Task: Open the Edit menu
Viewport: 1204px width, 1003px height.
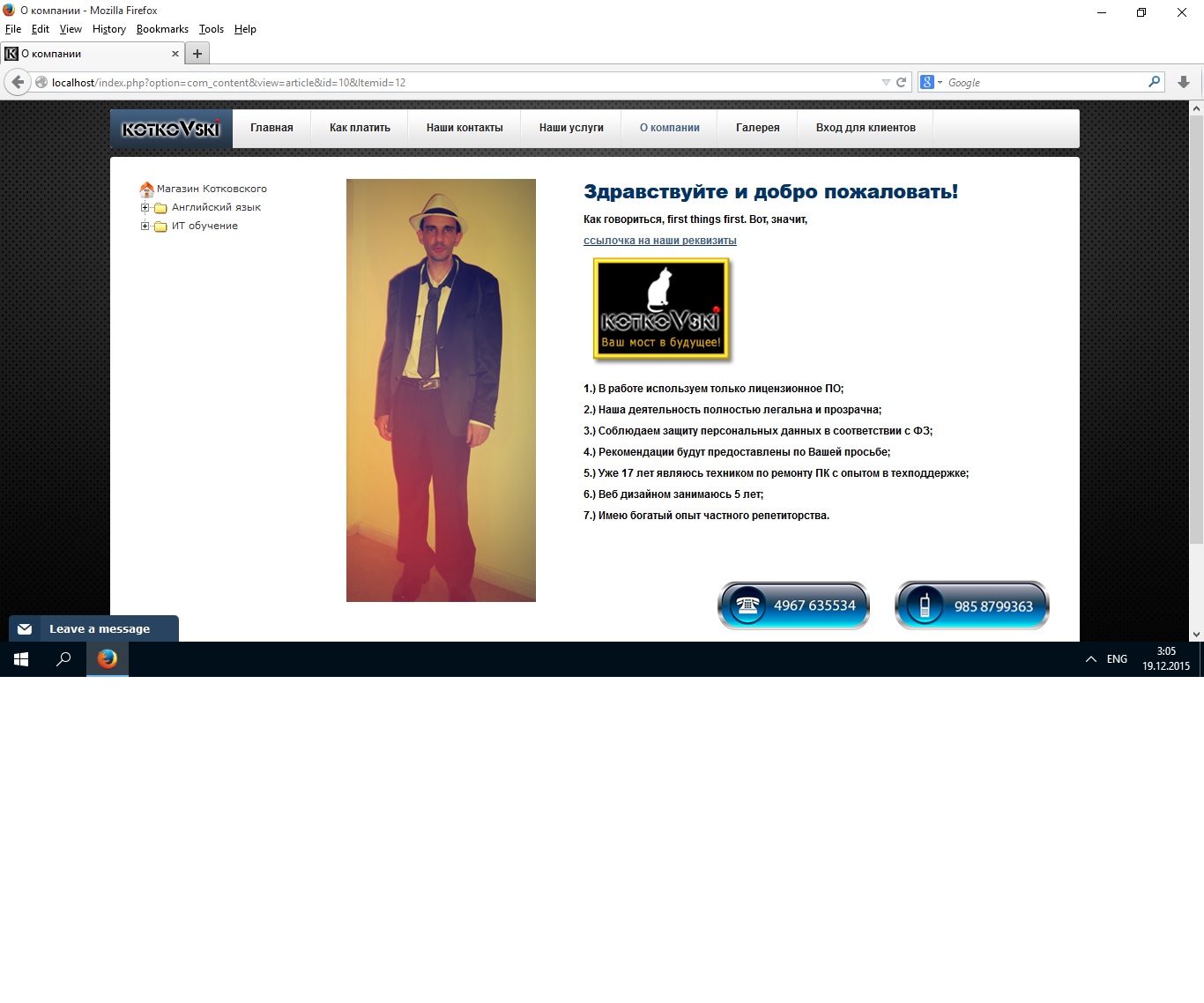Action: [41, 29]
